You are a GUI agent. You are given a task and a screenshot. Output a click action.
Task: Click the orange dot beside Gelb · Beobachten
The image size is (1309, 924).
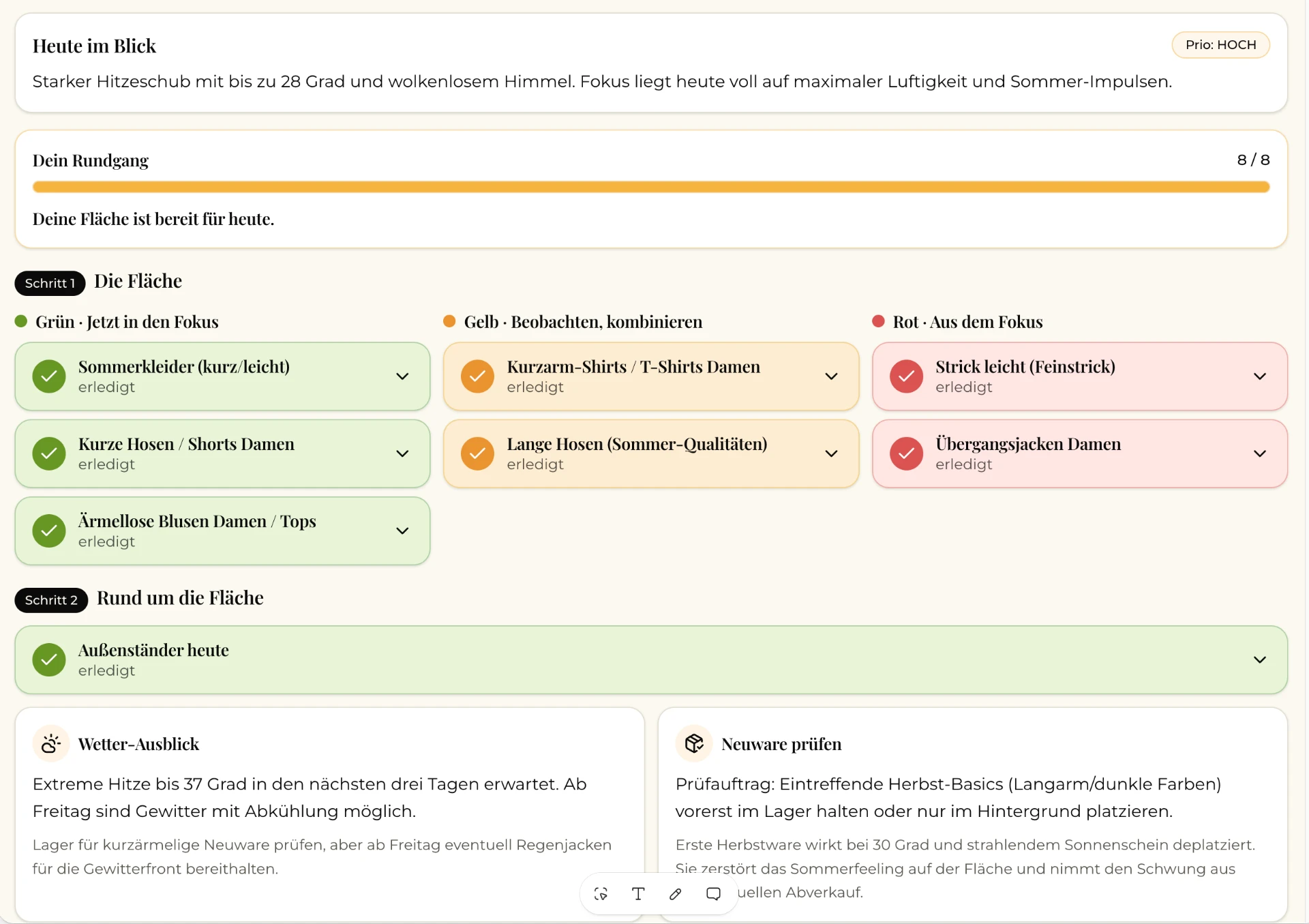coord(449,321)
